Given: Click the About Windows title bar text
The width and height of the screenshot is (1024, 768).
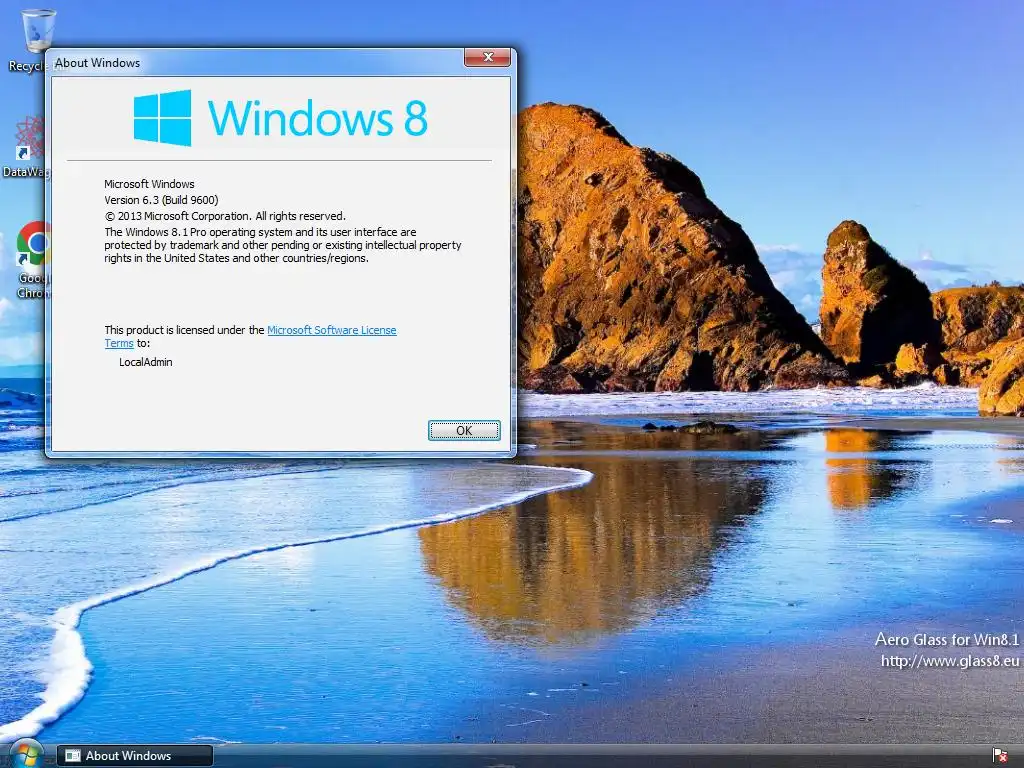Looking at the screenshot, I should point(97,63).
